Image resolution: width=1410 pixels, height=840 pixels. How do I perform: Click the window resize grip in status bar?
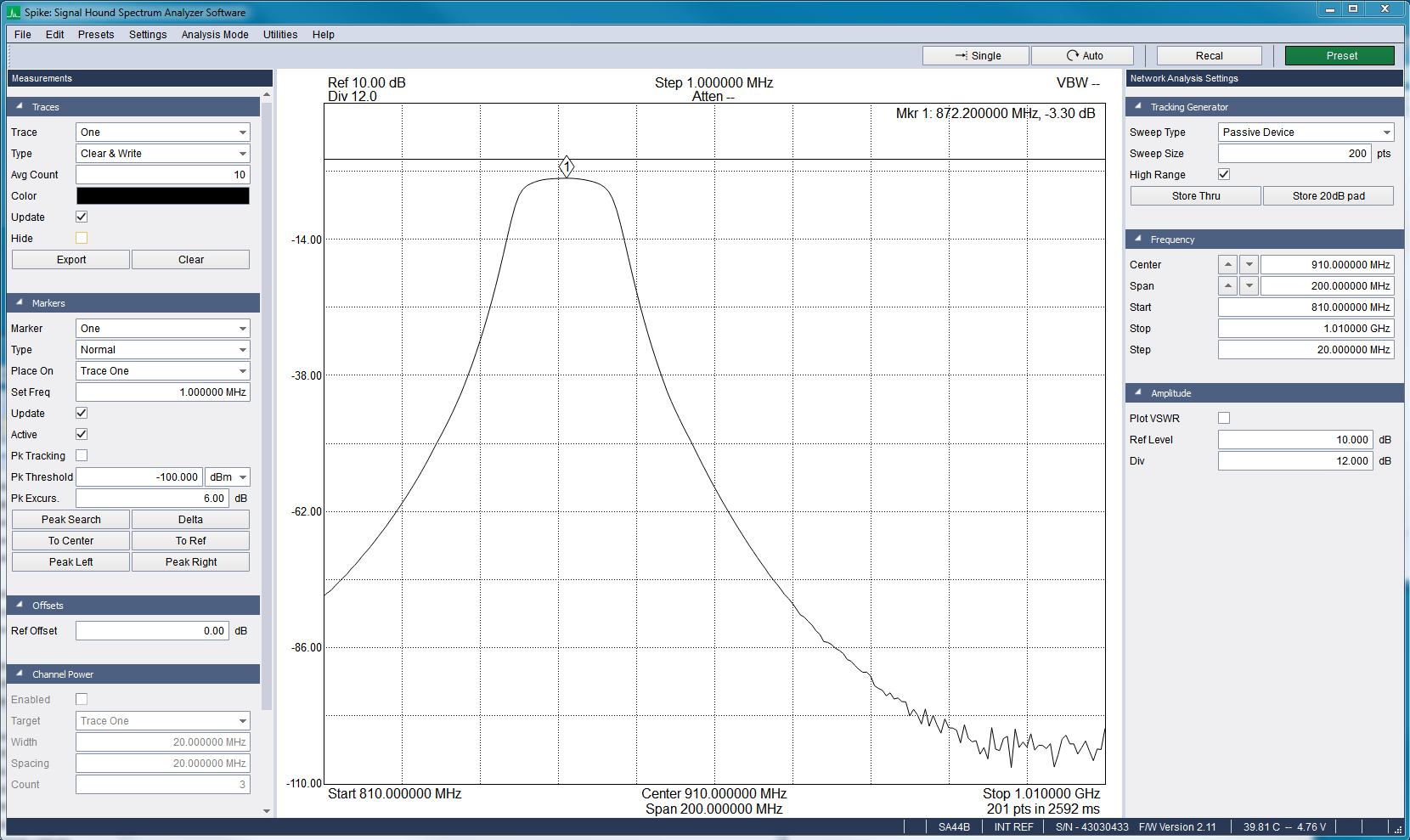coord(1397,828)
